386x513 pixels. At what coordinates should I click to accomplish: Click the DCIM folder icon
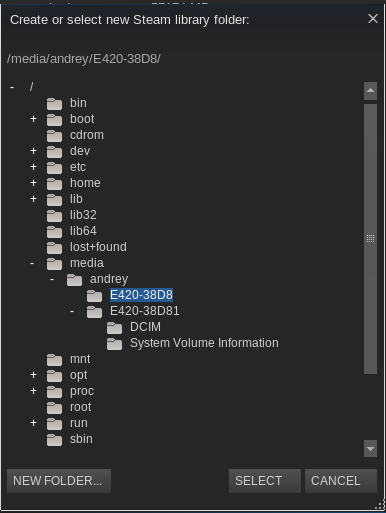(114, 328)
